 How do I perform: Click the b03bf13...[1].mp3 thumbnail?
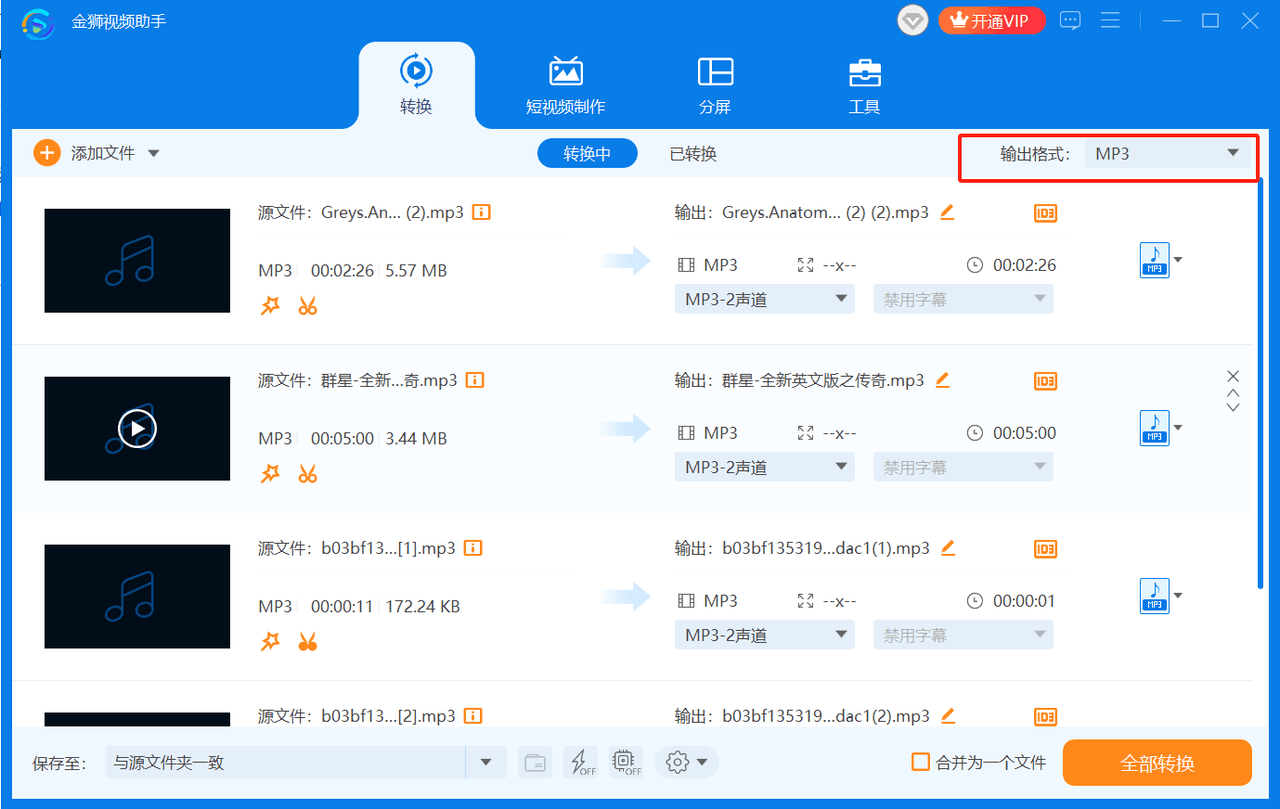coord(137,597)
